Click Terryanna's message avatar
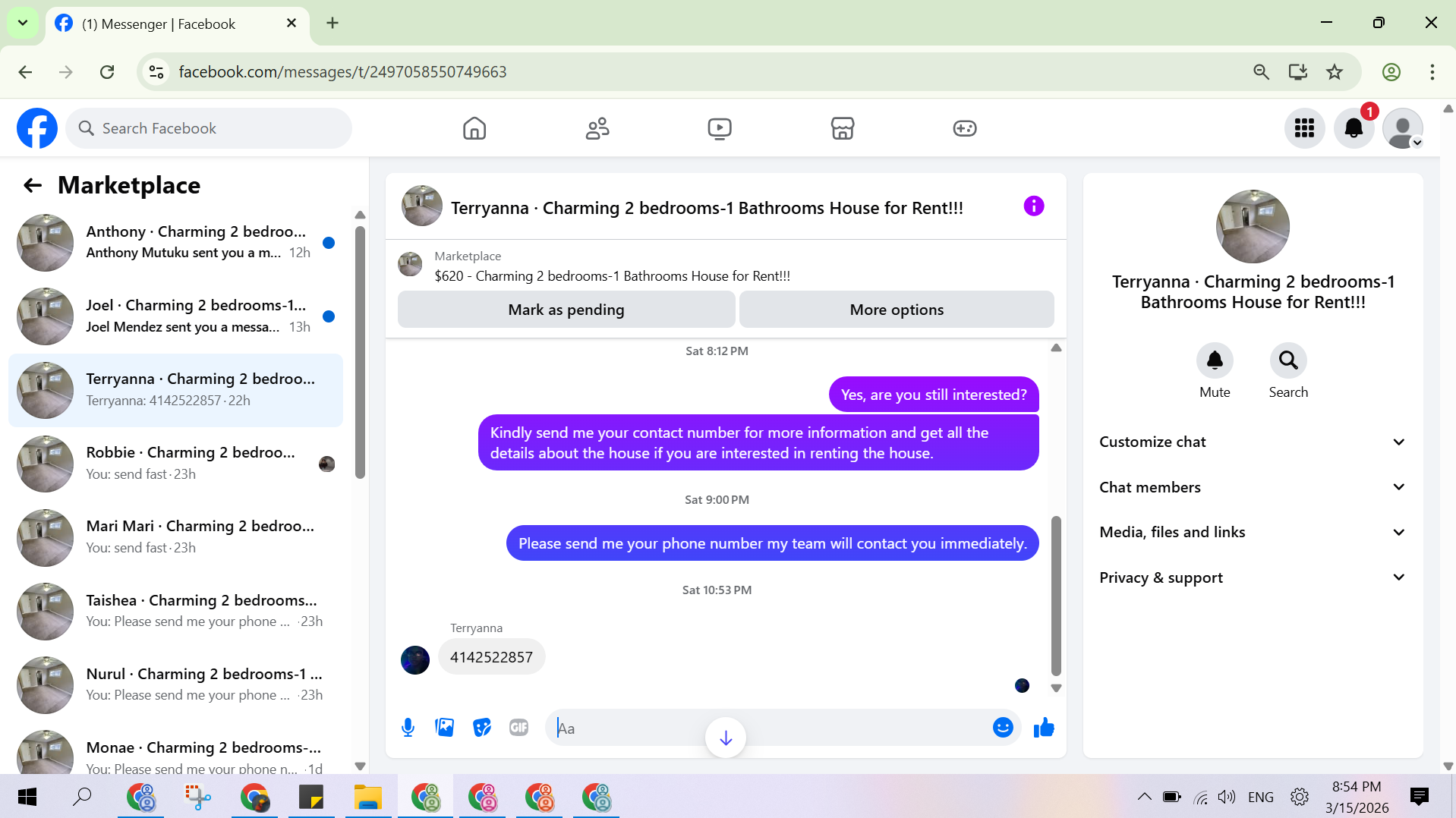 tap(414, 659)
